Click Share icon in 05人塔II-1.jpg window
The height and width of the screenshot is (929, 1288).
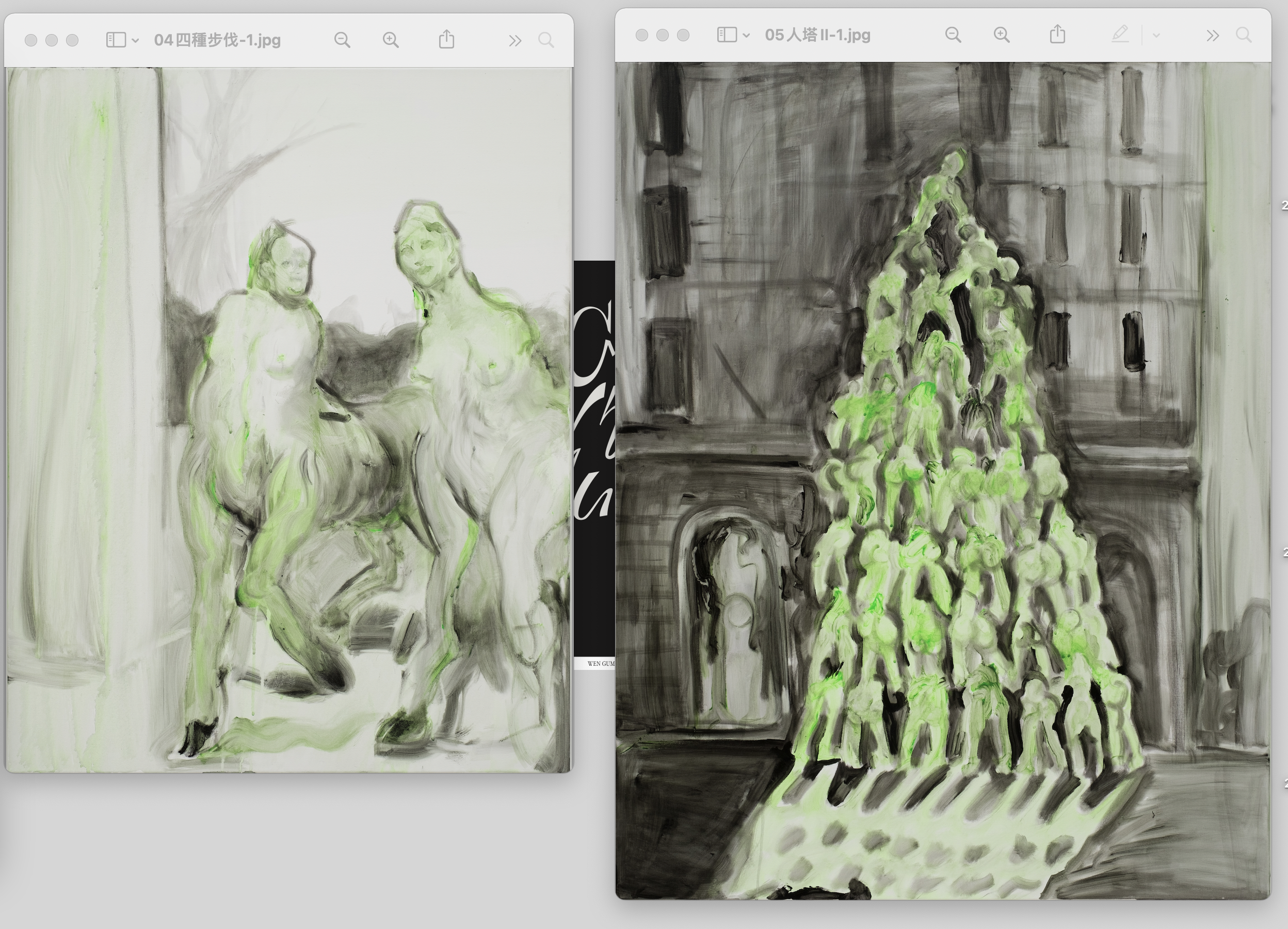(x=1057, y=34)
